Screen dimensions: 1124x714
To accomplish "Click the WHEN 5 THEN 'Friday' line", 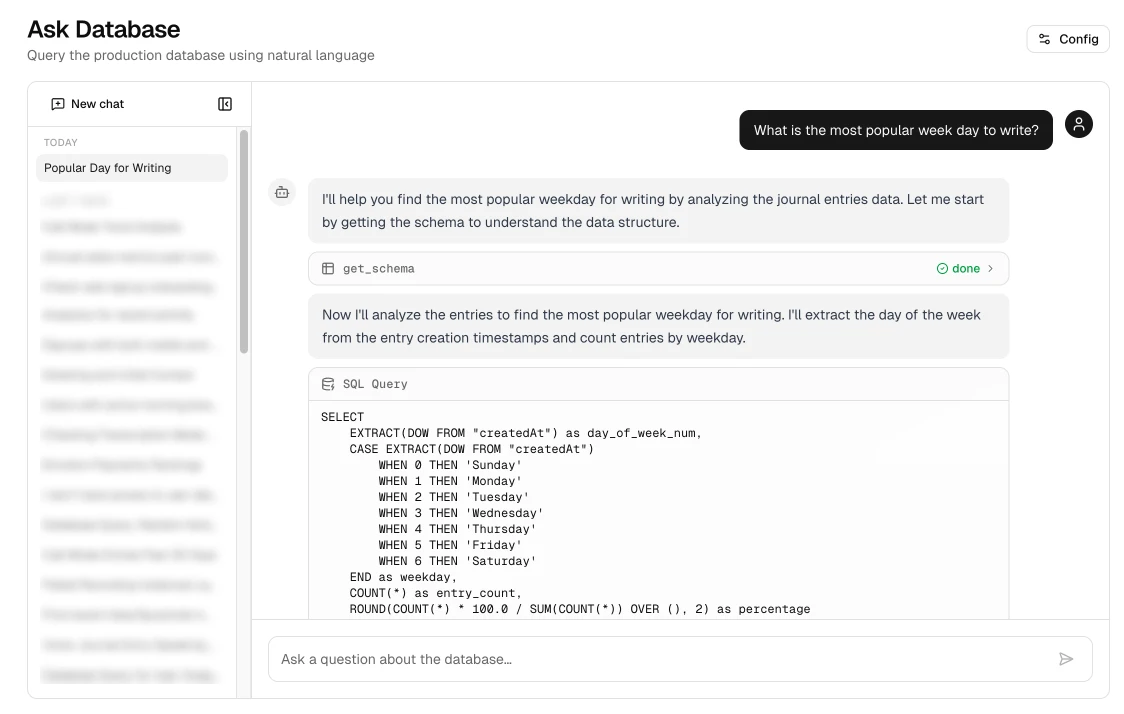I will (450, 545).
